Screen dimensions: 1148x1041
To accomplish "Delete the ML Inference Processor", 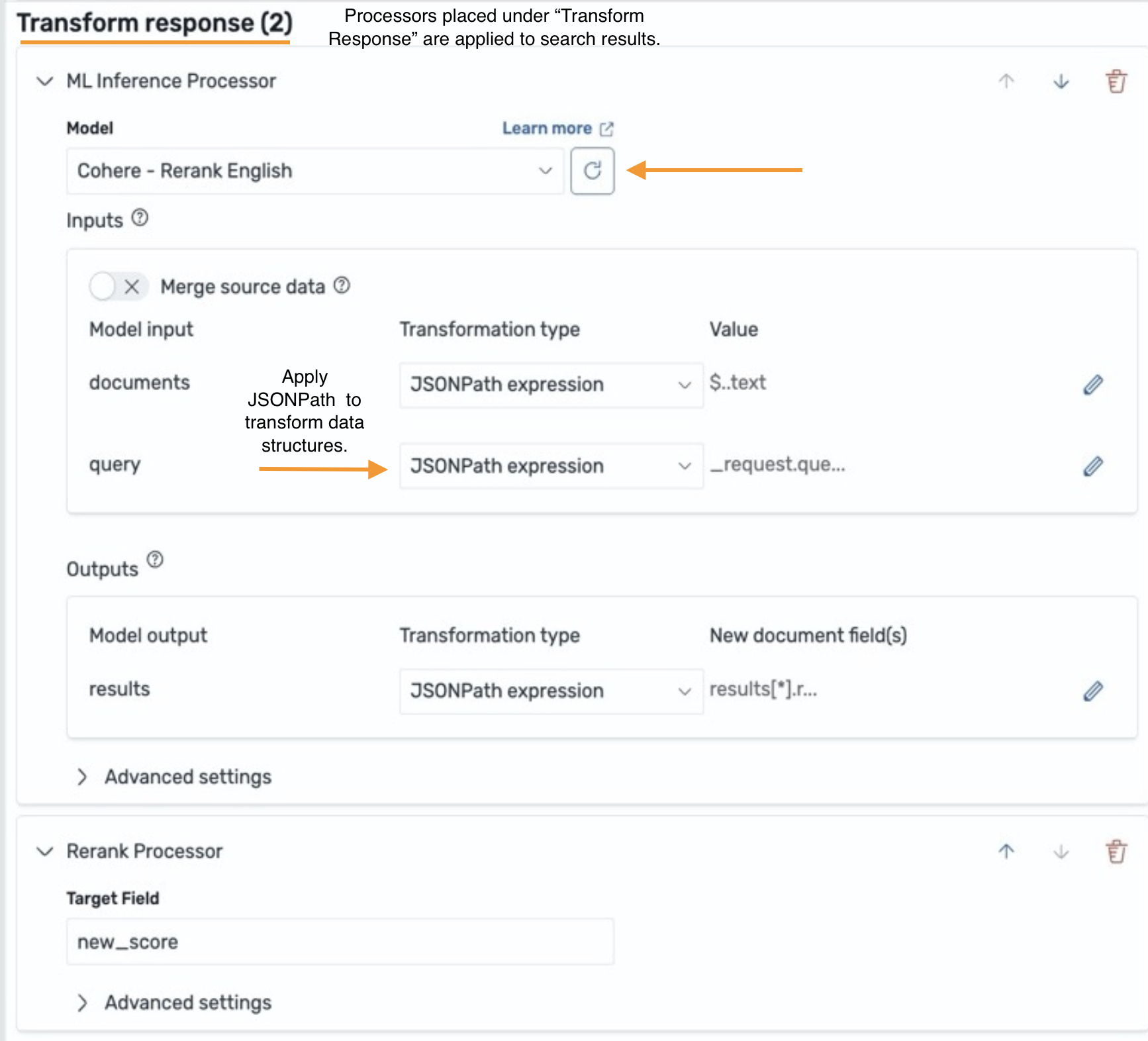I will coord(1116,81).
